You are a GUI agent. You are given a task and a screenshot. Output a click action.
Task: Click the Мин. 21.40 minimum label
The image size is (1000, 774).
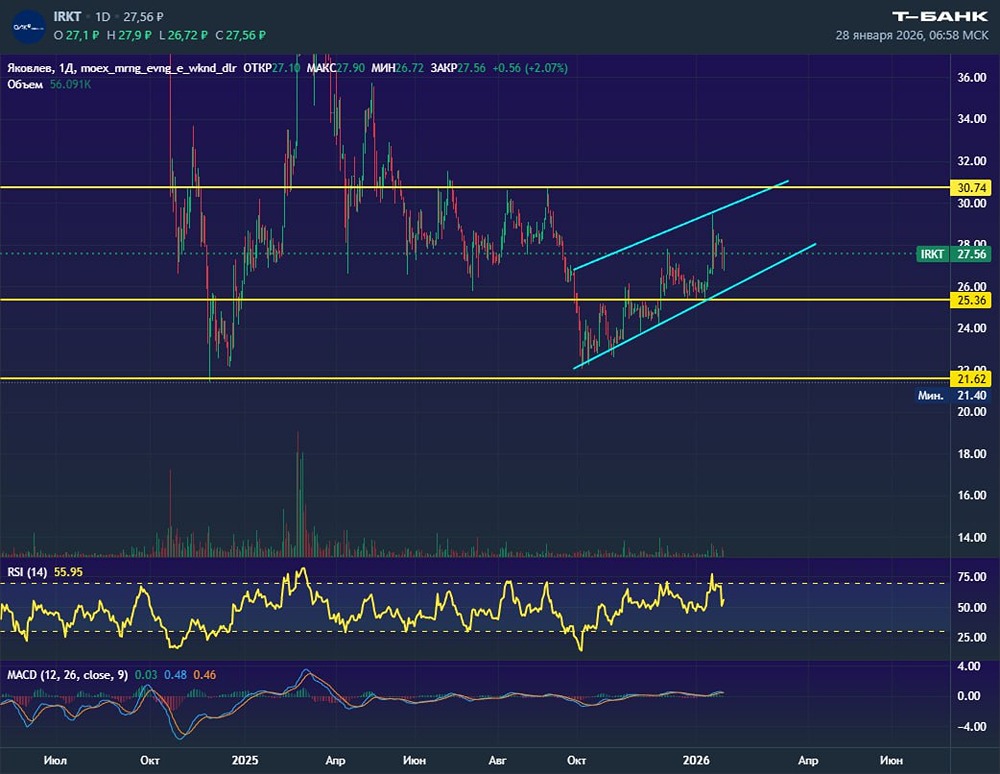pos(953,395)
